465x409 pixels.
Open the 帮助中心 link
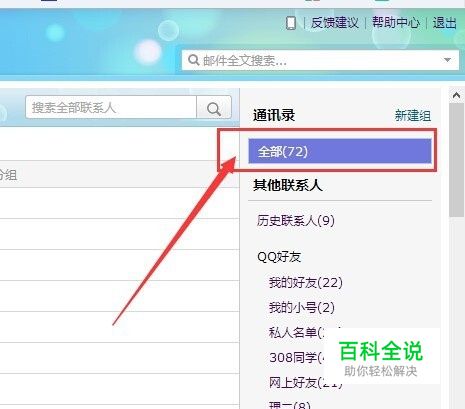pos(396,23)
